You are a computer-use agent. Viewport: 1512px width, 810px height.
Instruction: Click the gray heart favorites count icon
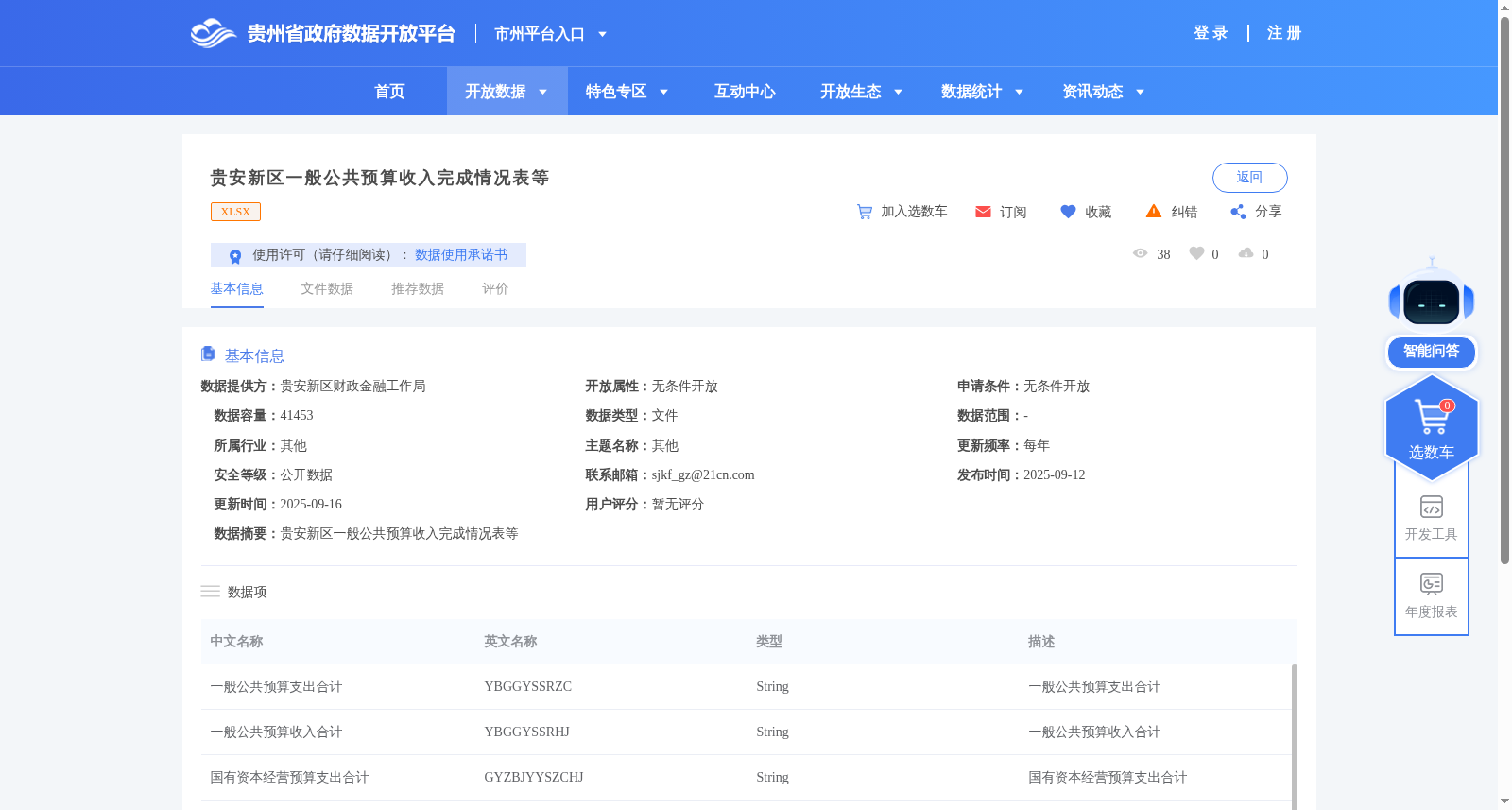1196,253
